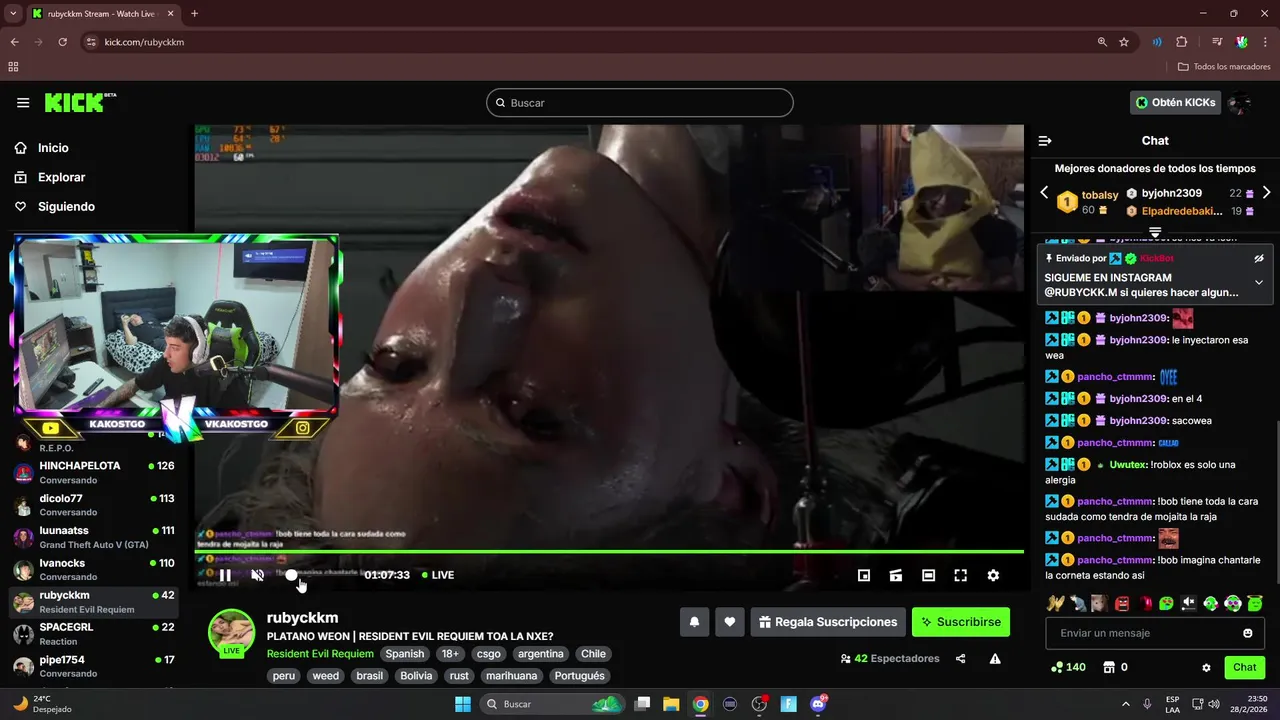The image size is (1280, 720).
Task: Expand the pinned message chevron
Action: pos(1259,282)
